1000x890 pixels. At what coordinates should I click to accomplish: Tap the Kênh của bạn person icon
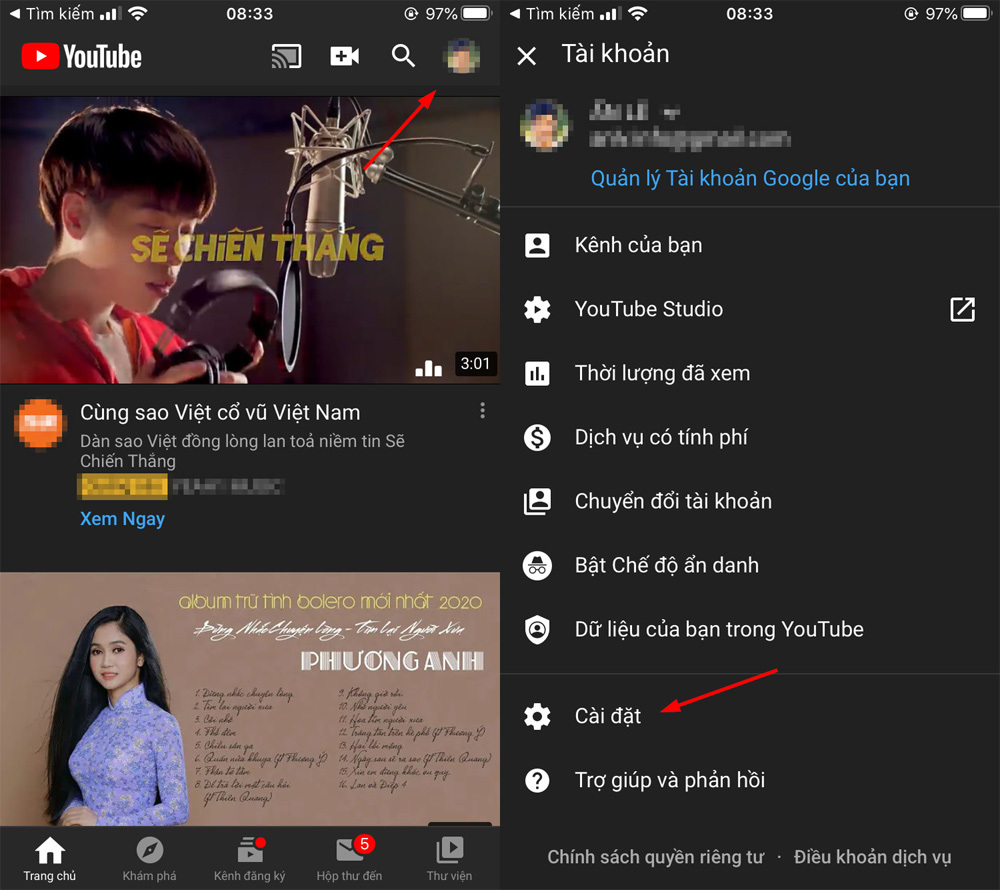tap(537, 245)
